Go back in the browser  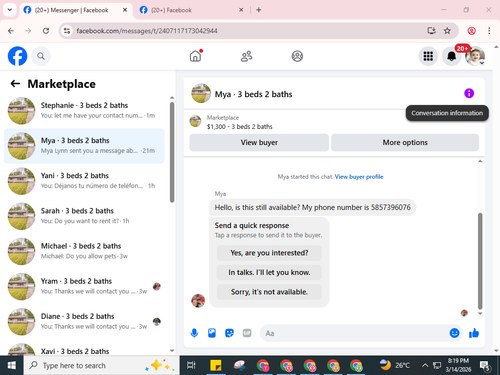[11, 31]
